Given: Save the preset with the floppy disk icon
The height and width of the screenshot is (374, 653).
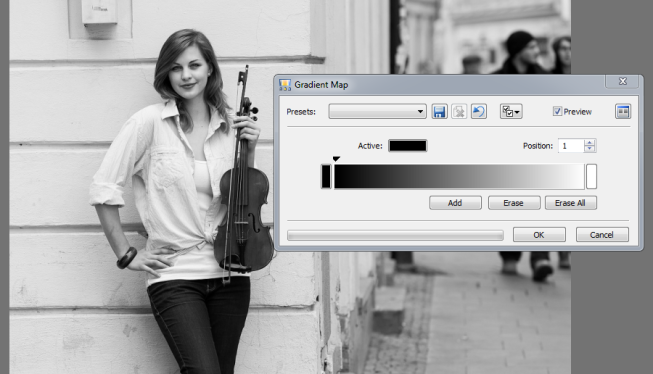Looking at the screenshot, I should pyautogui.click(x=439, y=112).
